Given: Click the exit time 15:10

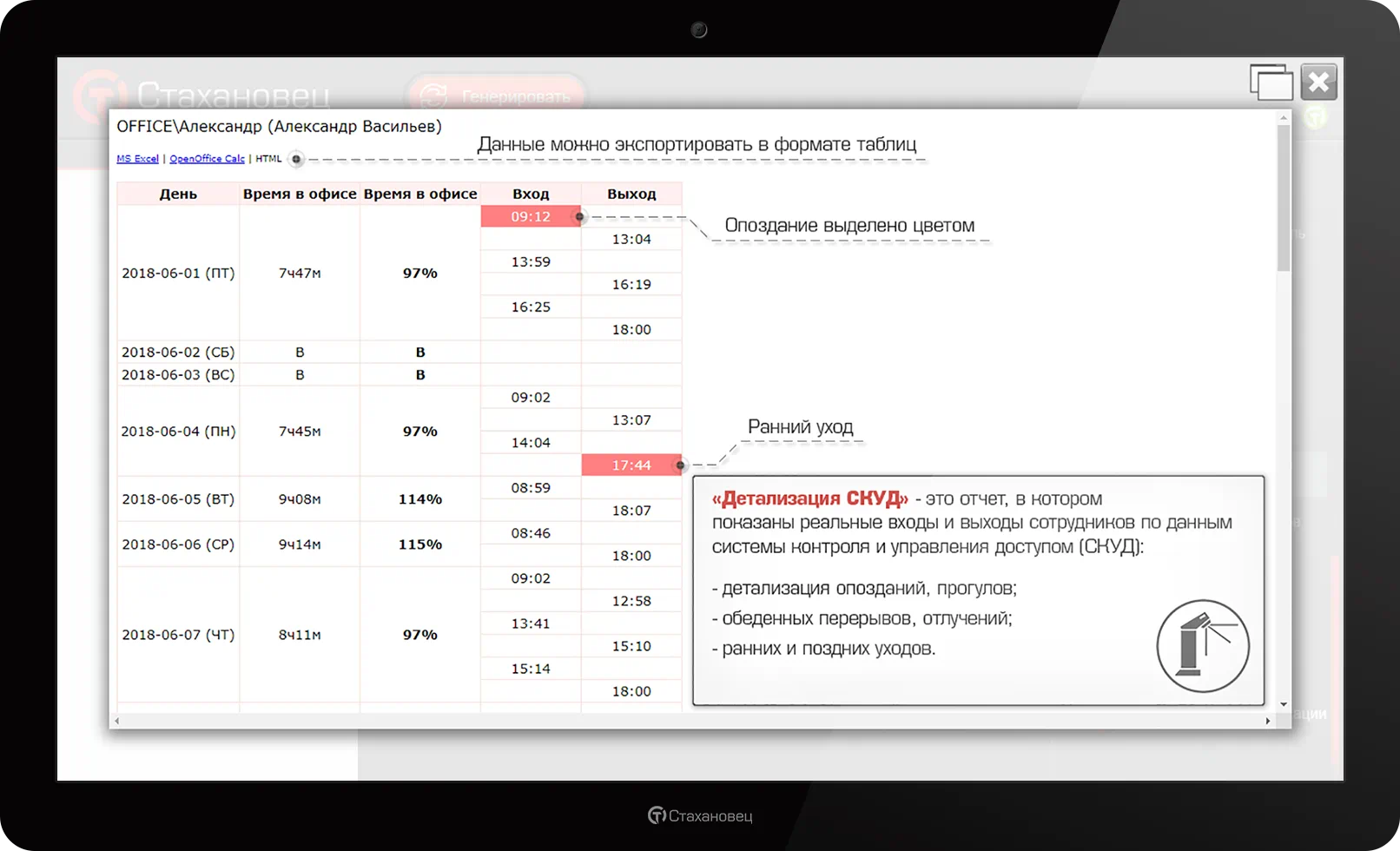Looking at the screenshot, I should [x=631, y=646].
